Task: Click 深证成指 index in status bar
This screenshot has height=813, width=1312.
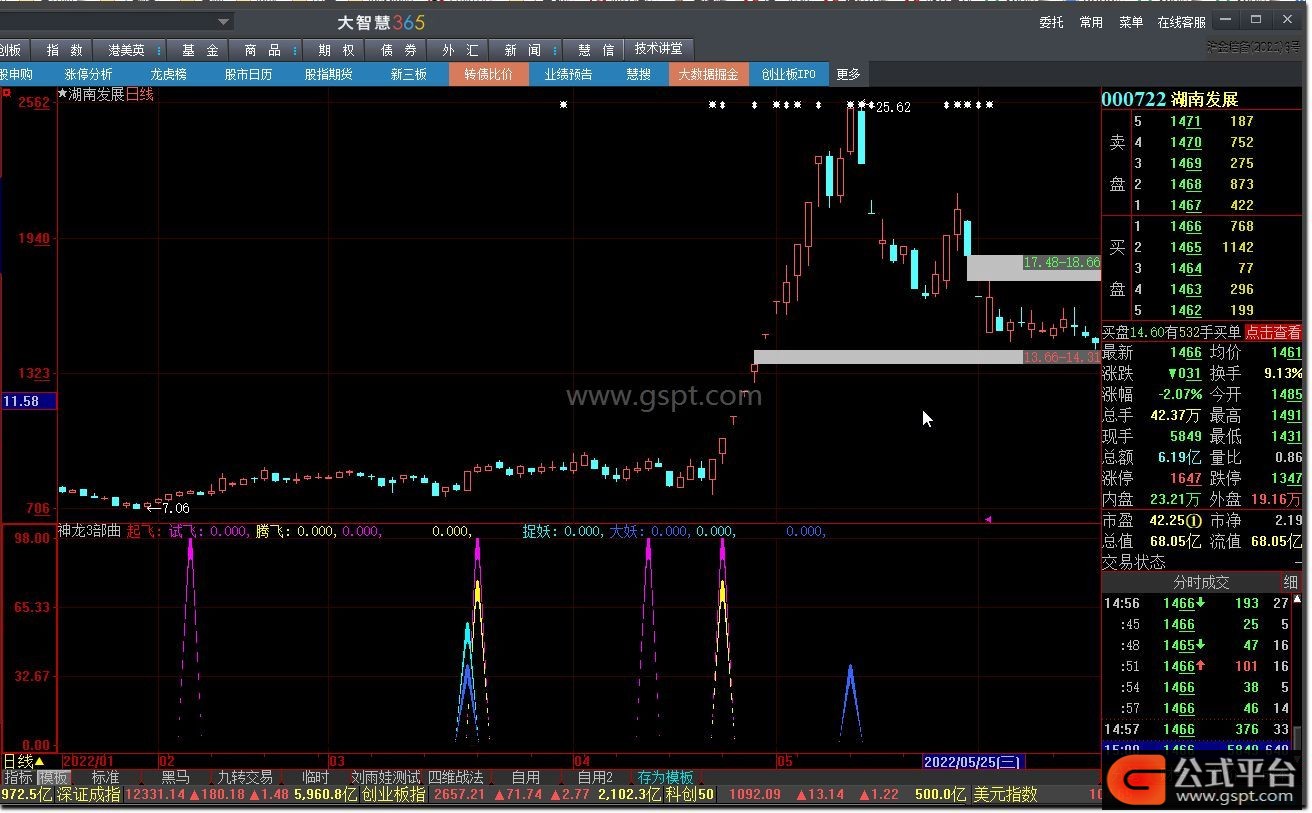Action: coord(88,795)
